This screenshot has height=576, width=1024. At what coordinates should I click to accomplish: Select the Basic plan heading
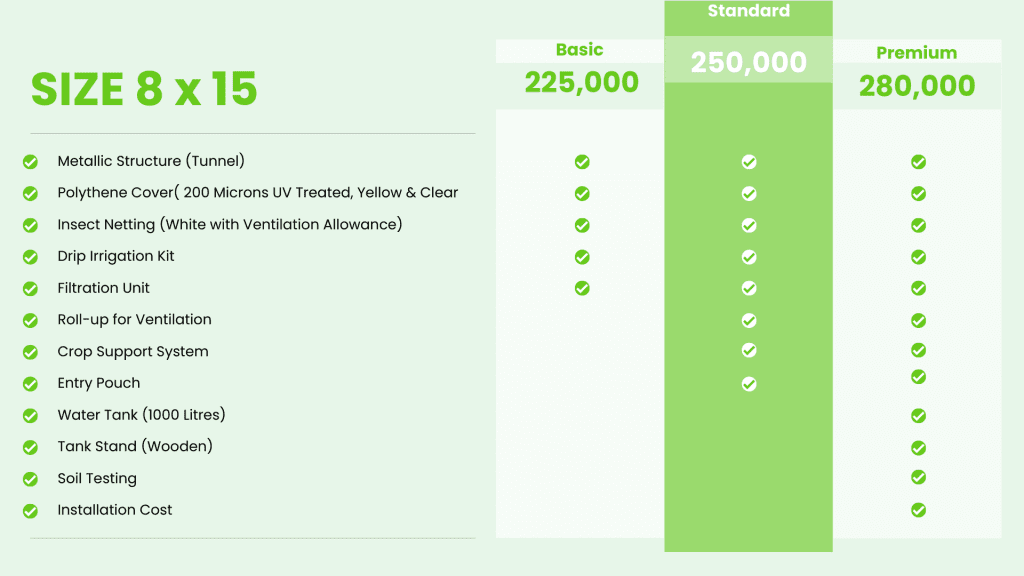[579, 50]
